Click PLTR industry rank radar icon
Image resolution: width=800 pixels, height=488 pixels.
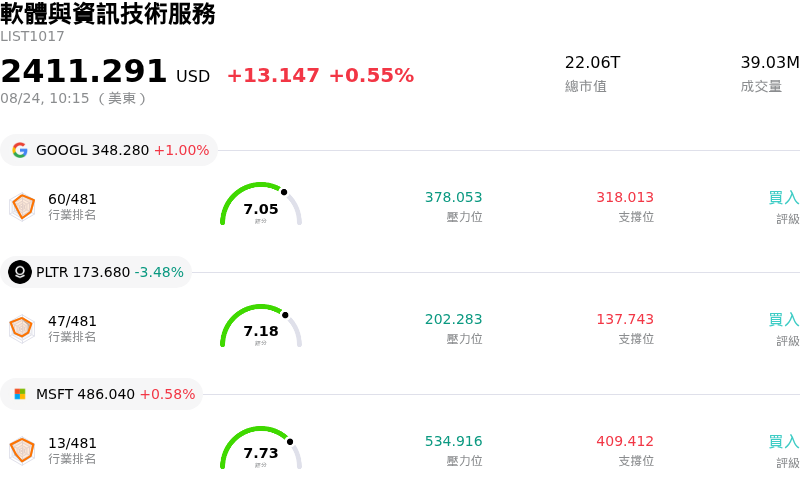pyautogui.click(x=22, y=329)
